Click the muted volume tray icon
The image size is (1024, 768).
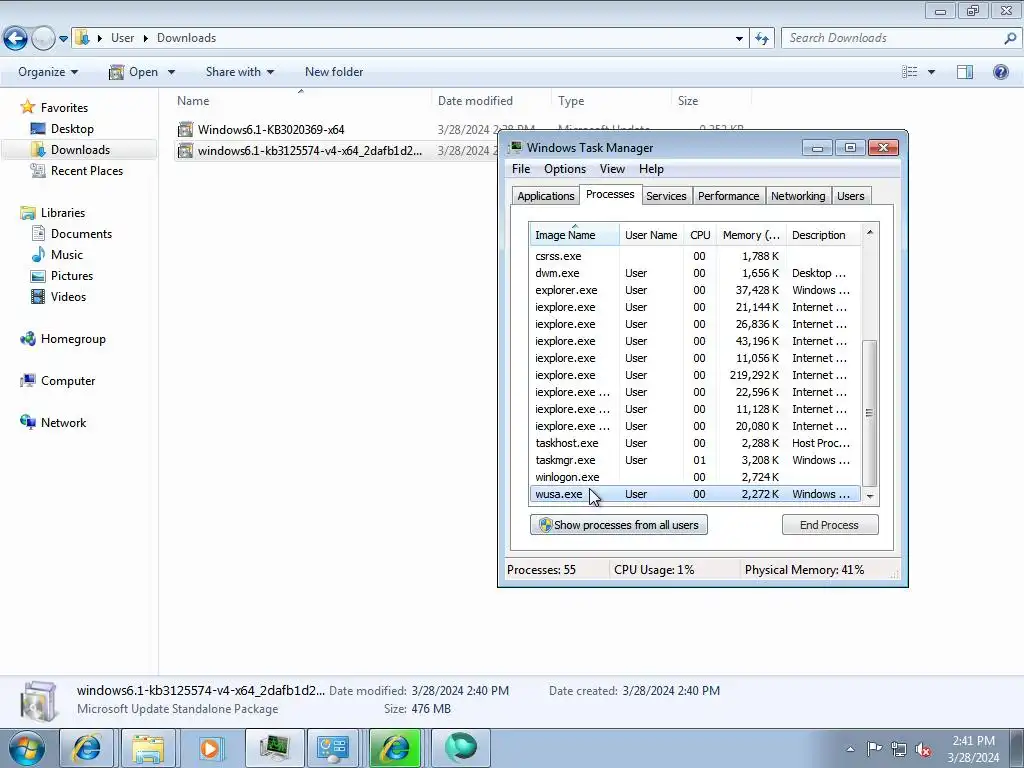point(923,749)
